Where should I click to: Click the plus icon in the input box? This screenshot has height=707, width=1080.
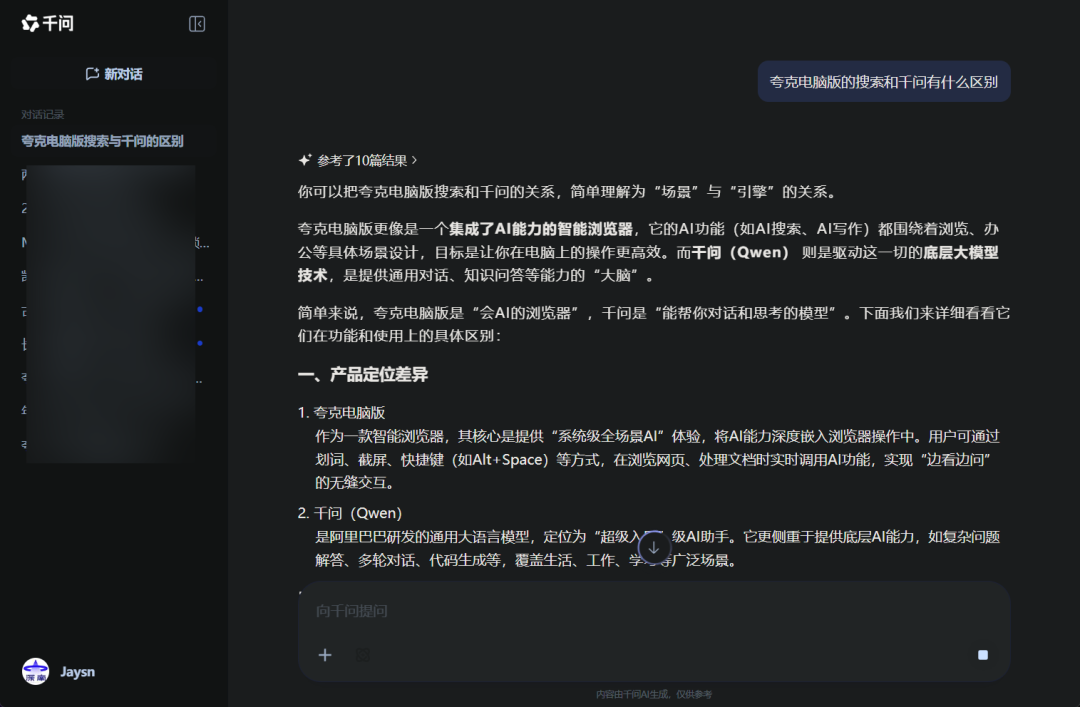tap(324, 655)
